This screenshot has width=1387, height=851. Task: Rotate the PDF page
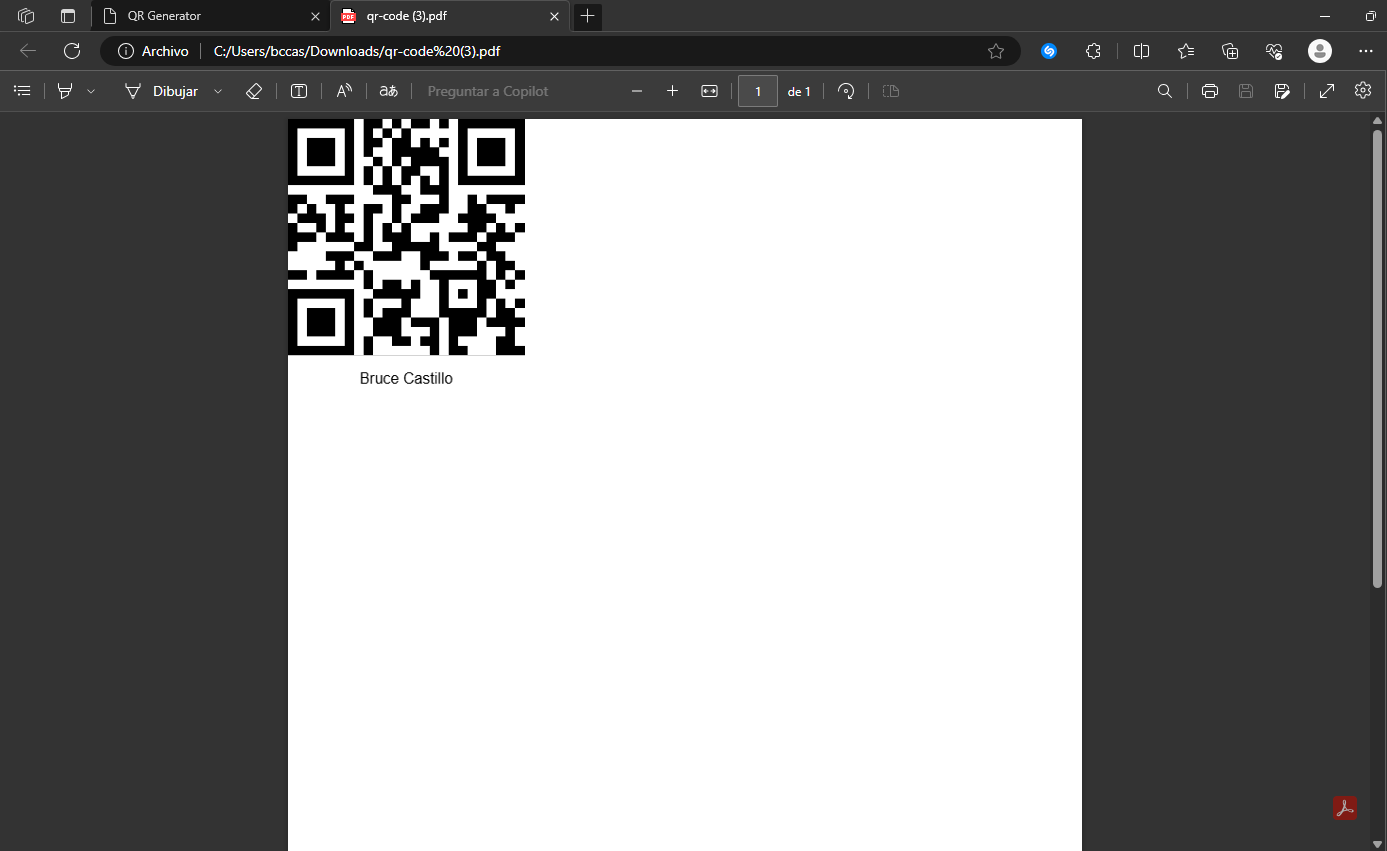click(846, 91)
